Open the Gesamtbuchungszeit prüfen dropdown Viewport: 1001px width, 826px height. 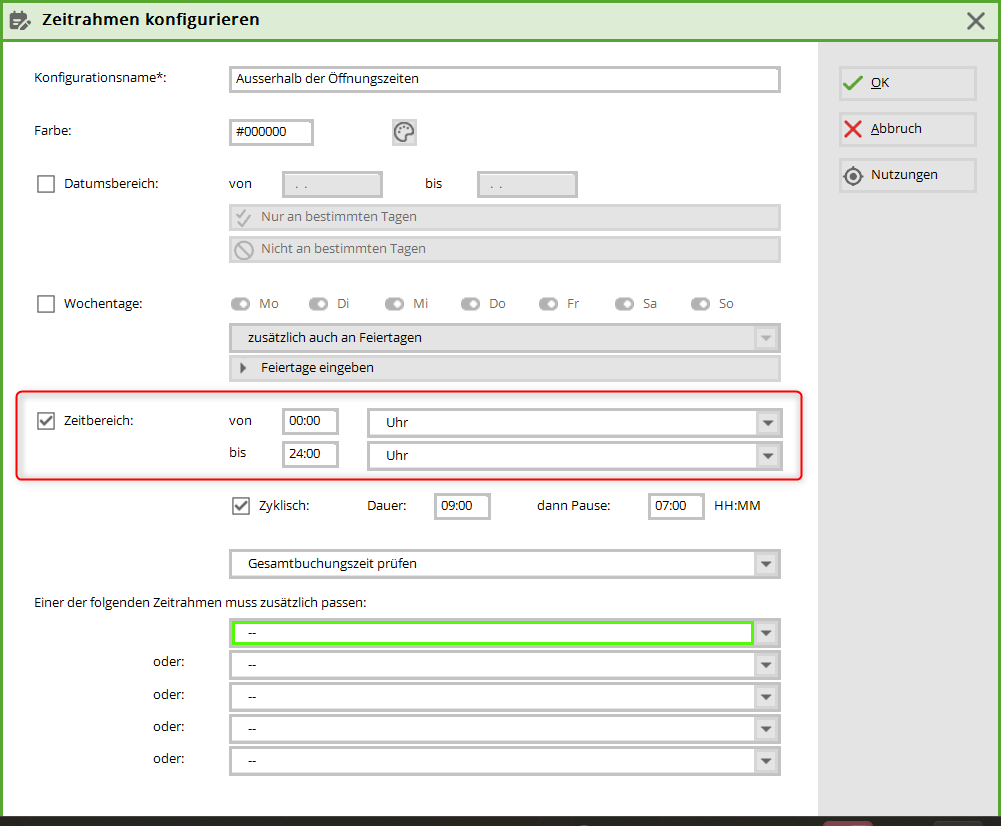(766, 564)
